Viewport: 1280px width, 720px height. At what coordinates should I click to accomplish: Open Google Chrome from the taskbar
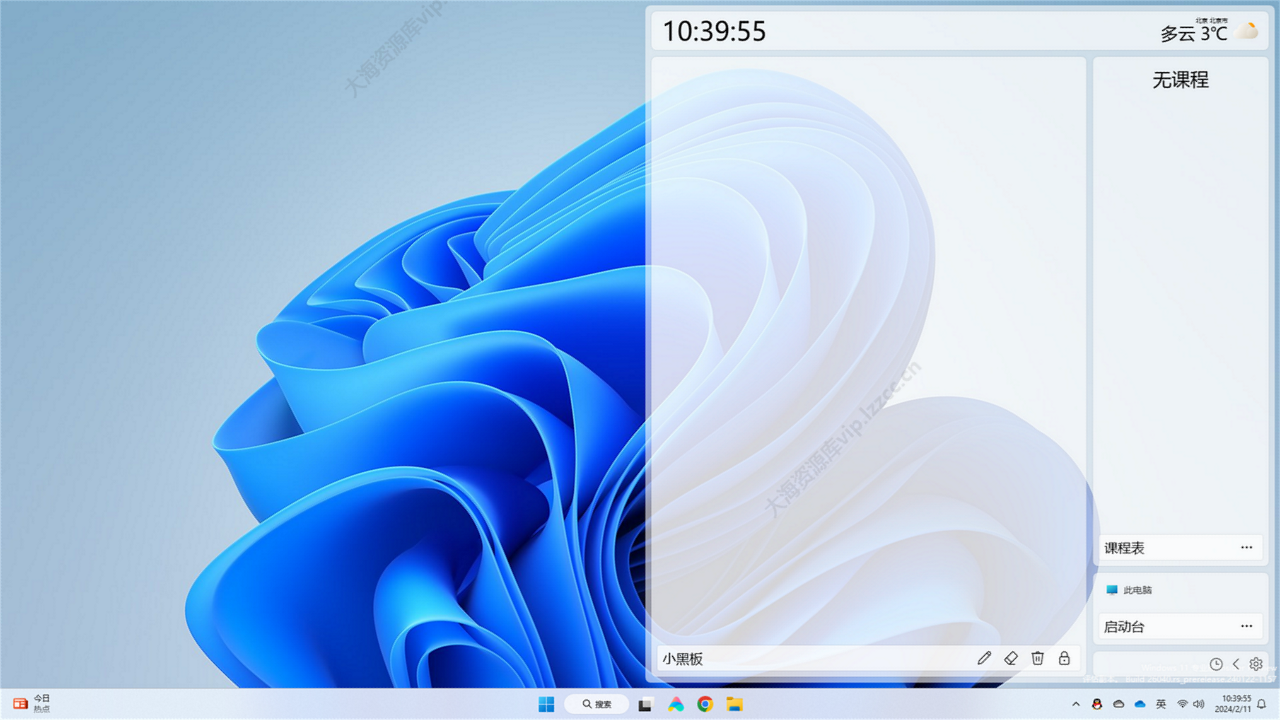[x=705, y=704]
